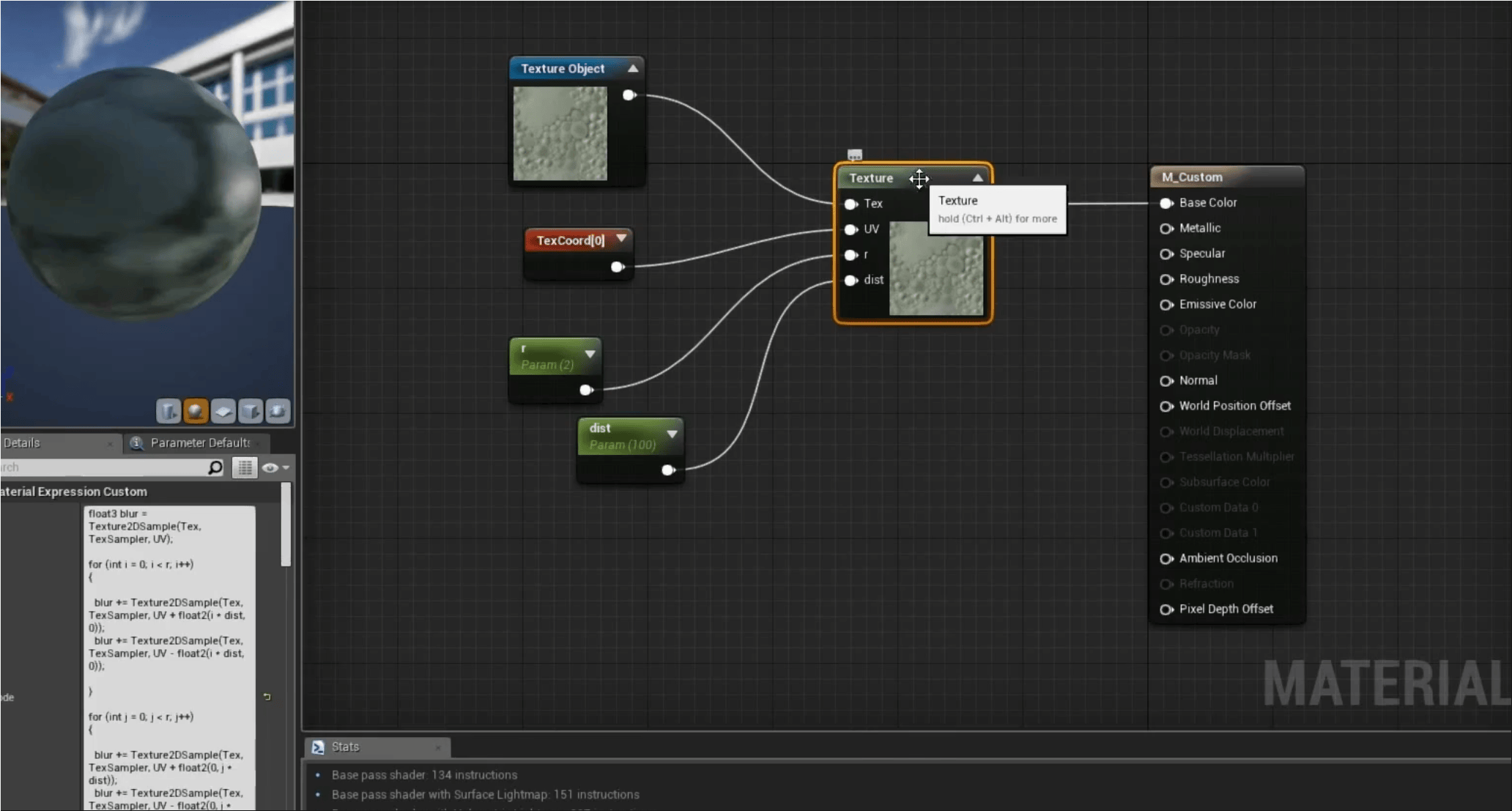Close the Stats tab
The height and width of the screenshot is (811, 1512).
(x=438, y=747)
